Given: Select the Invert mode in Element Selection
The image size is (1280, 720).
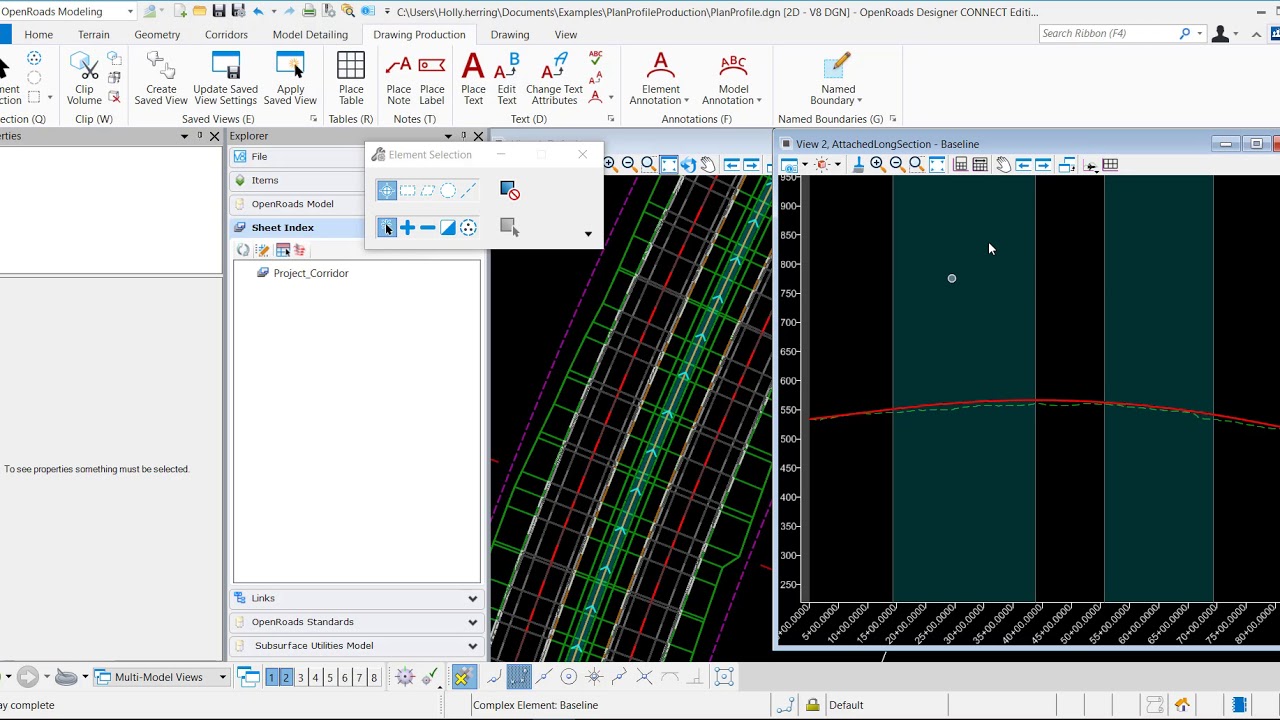Looking at the screenshot, I should (x=448, y=228).
